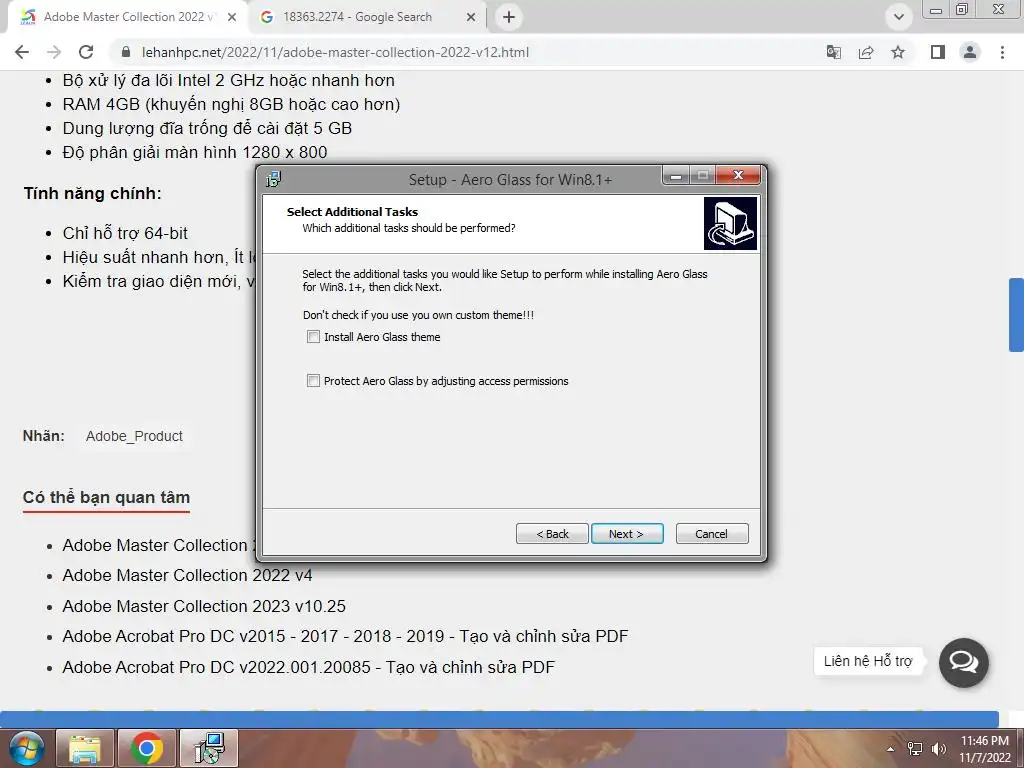Check Install Aero Glass theme checkbox
1024x768 pixels.
click(313, 337)
